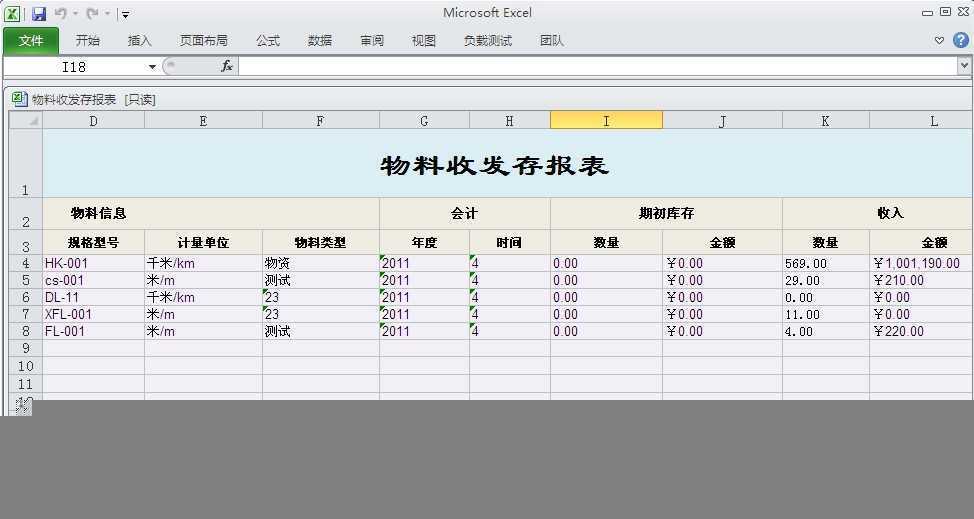The width and height of the screenshot is (974, 519).
Task: Select row 4 header
Action: click(26, 263)
